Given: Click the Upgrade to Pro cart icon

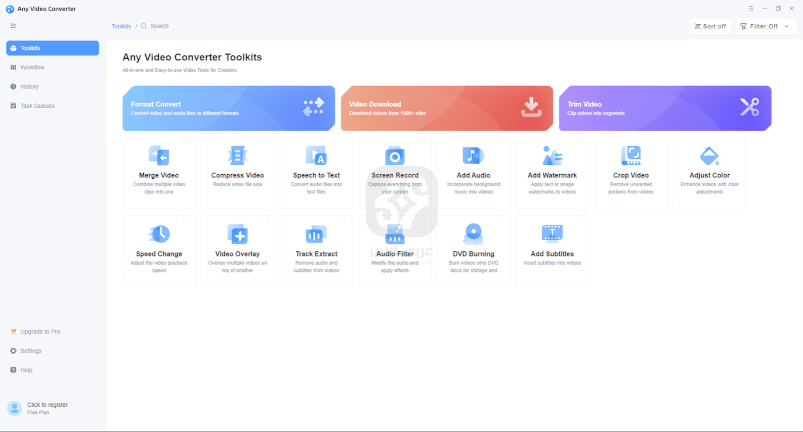Looking at the screenshot, I should point(13,331).
